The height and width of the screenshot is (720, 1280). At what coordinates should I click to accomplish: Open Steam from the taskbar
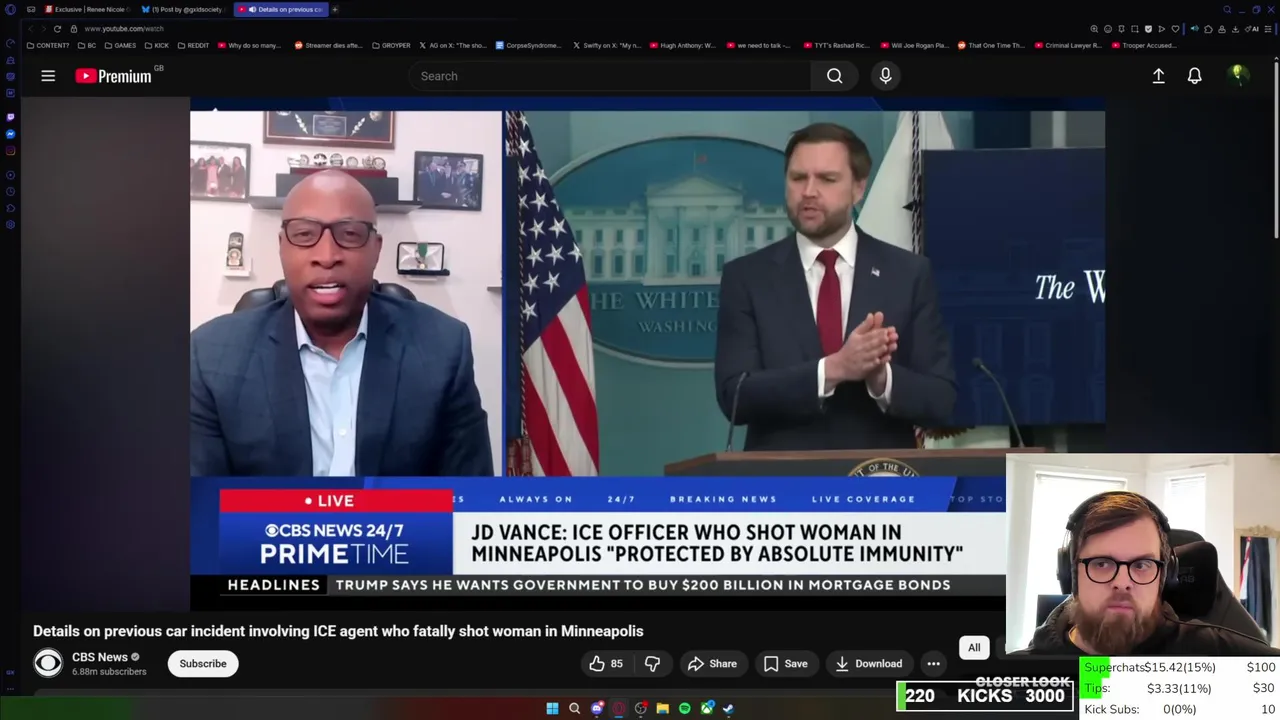point(728,708)
